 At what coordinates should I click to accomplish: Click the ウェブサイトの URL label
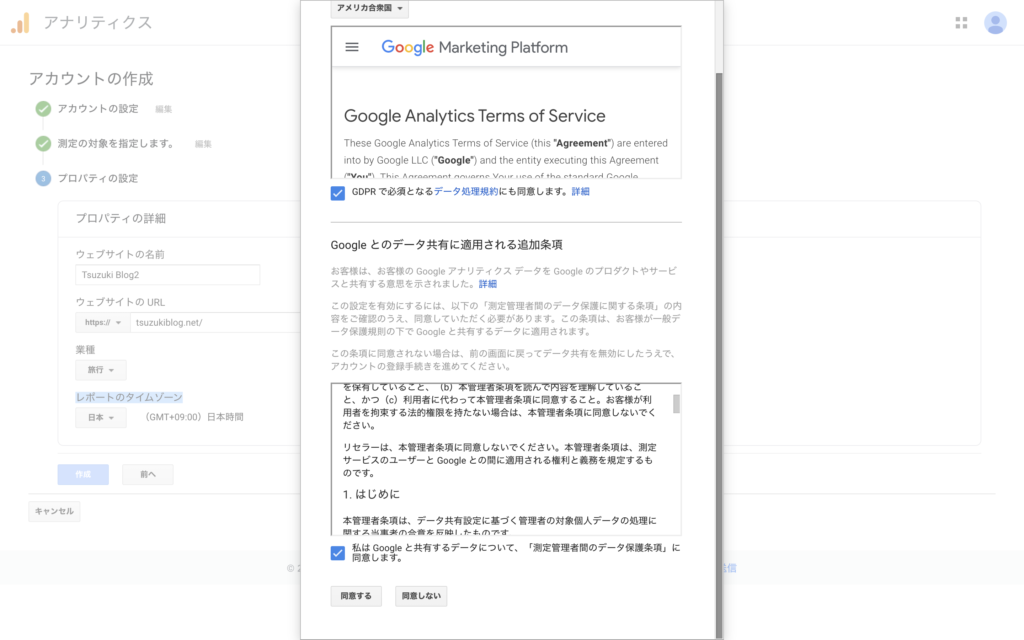pyautogui.click(x=120, y=302)
